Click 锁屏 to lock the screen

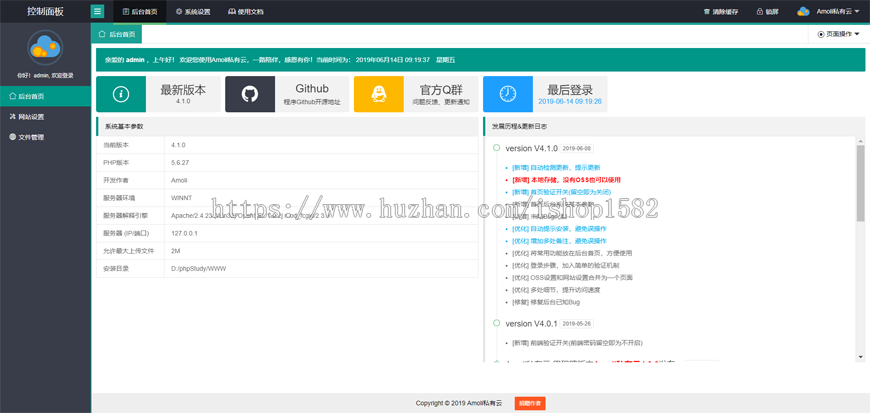coord(767,11)
